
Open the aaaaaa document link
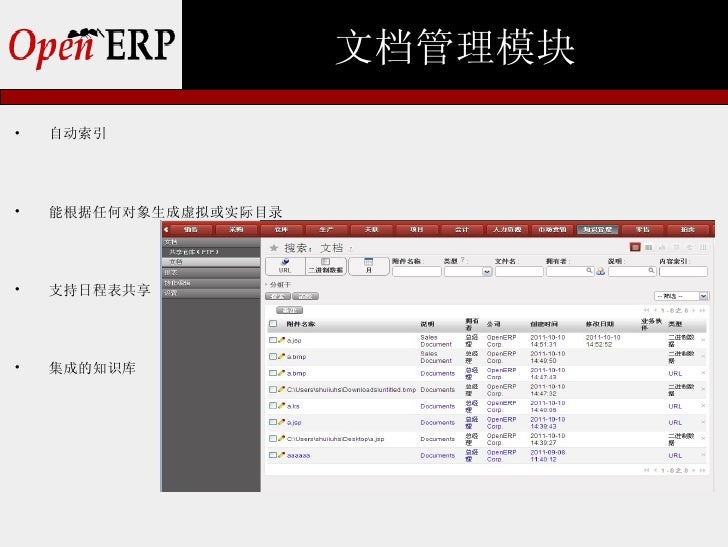tap(299, 456)
